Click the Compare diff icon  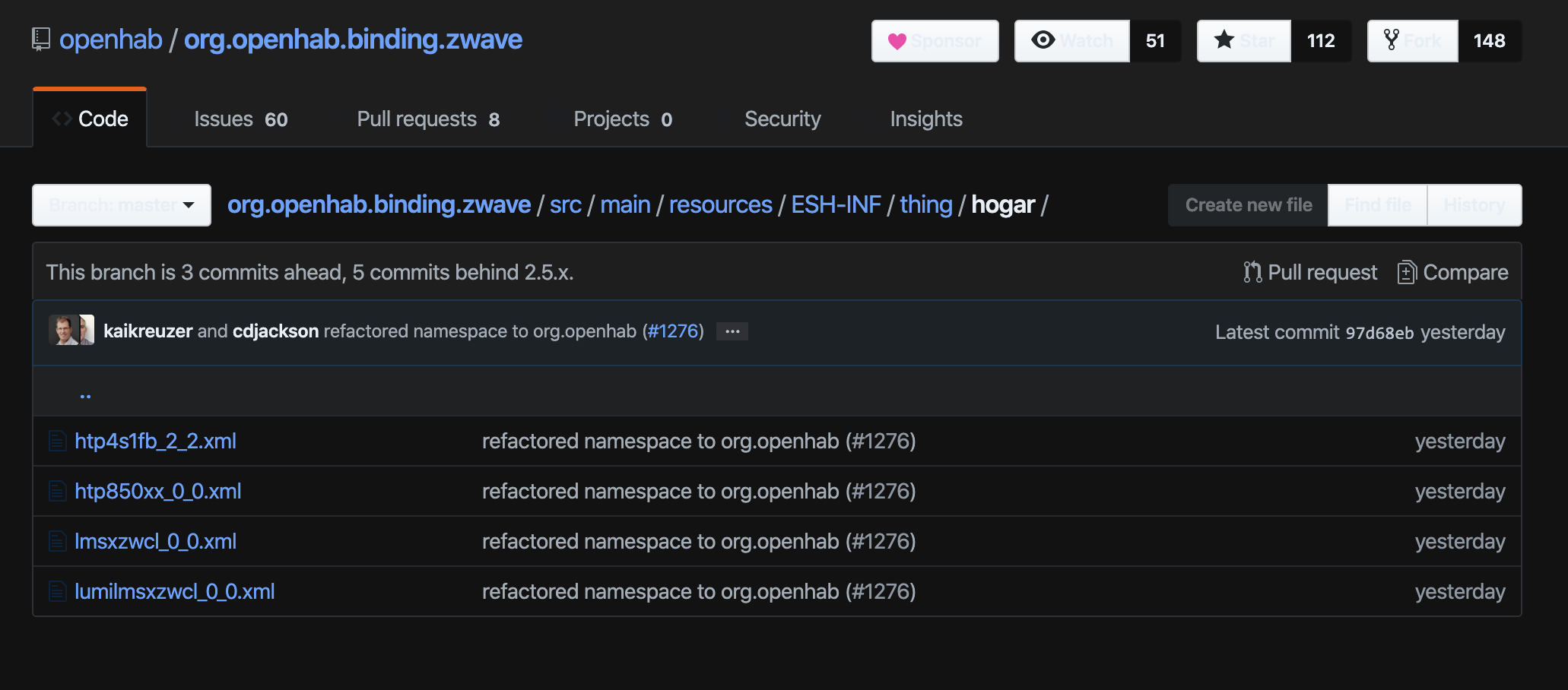pos(1407,272)
